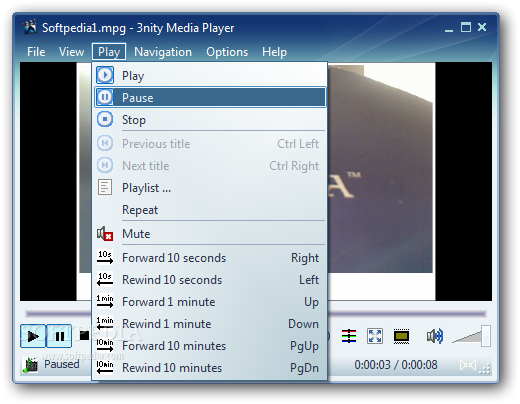Viewport: 520px width, 404px height.
Task: Click the Mute speaker icon in the menu
Action: [105, 234]
